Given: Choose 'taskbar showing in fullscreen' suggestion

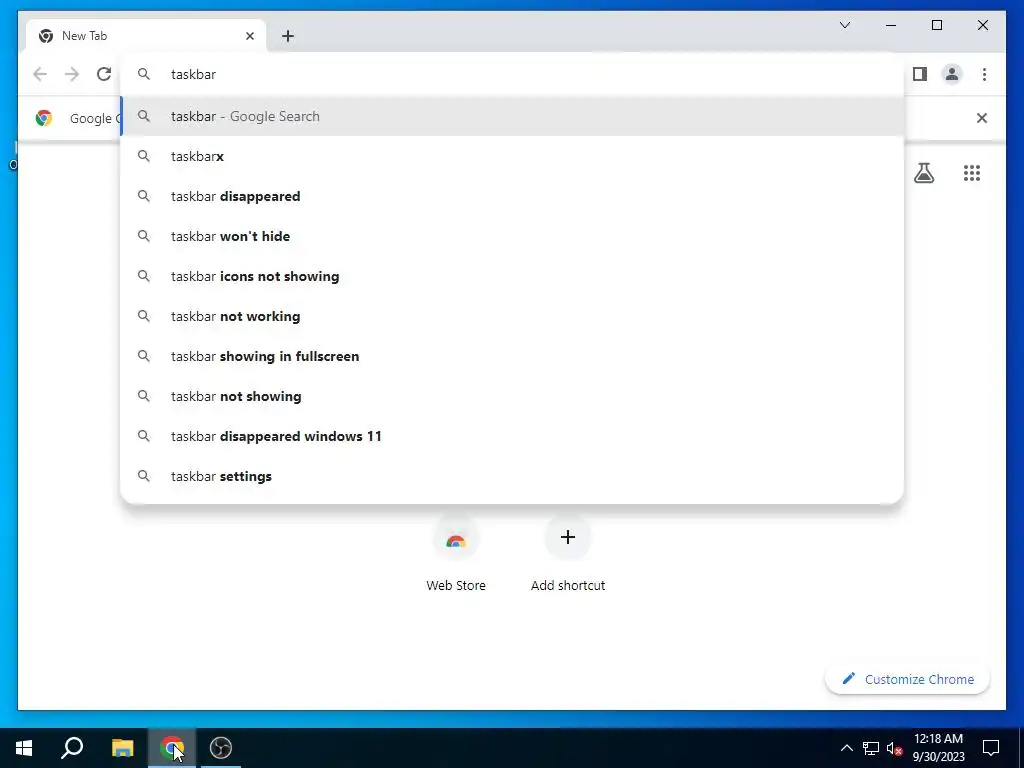Looking at the screenshot, I should 513,356.
